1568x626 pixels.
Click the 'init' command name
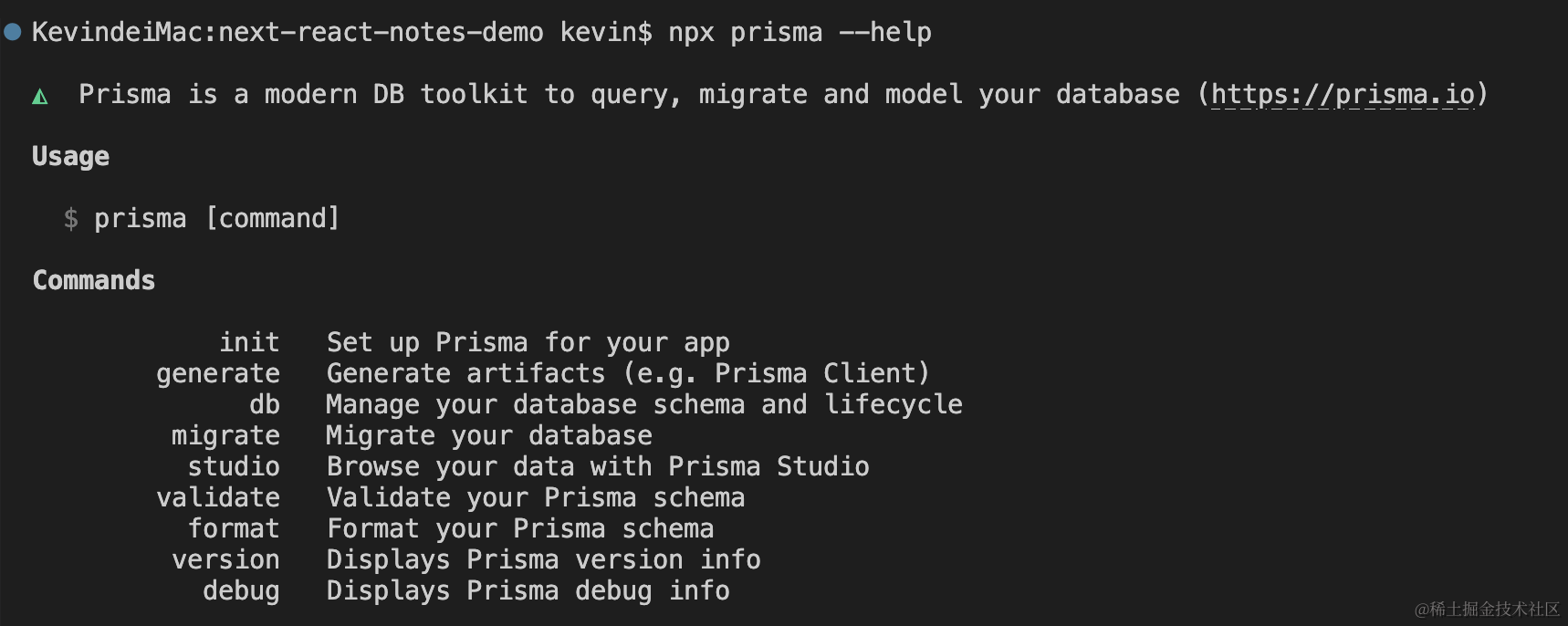249,342
